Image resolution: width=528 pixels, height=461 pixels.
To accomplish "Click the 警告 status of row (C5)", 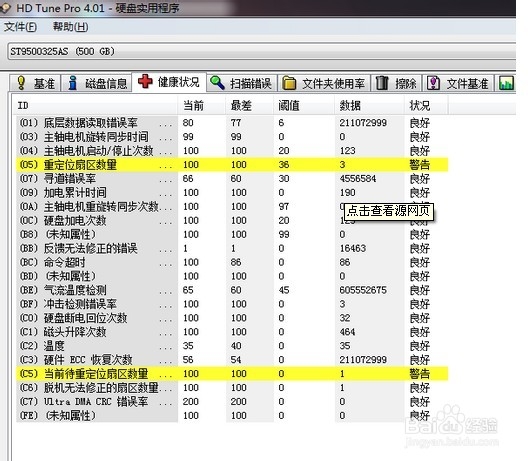I will pos(420,374).
